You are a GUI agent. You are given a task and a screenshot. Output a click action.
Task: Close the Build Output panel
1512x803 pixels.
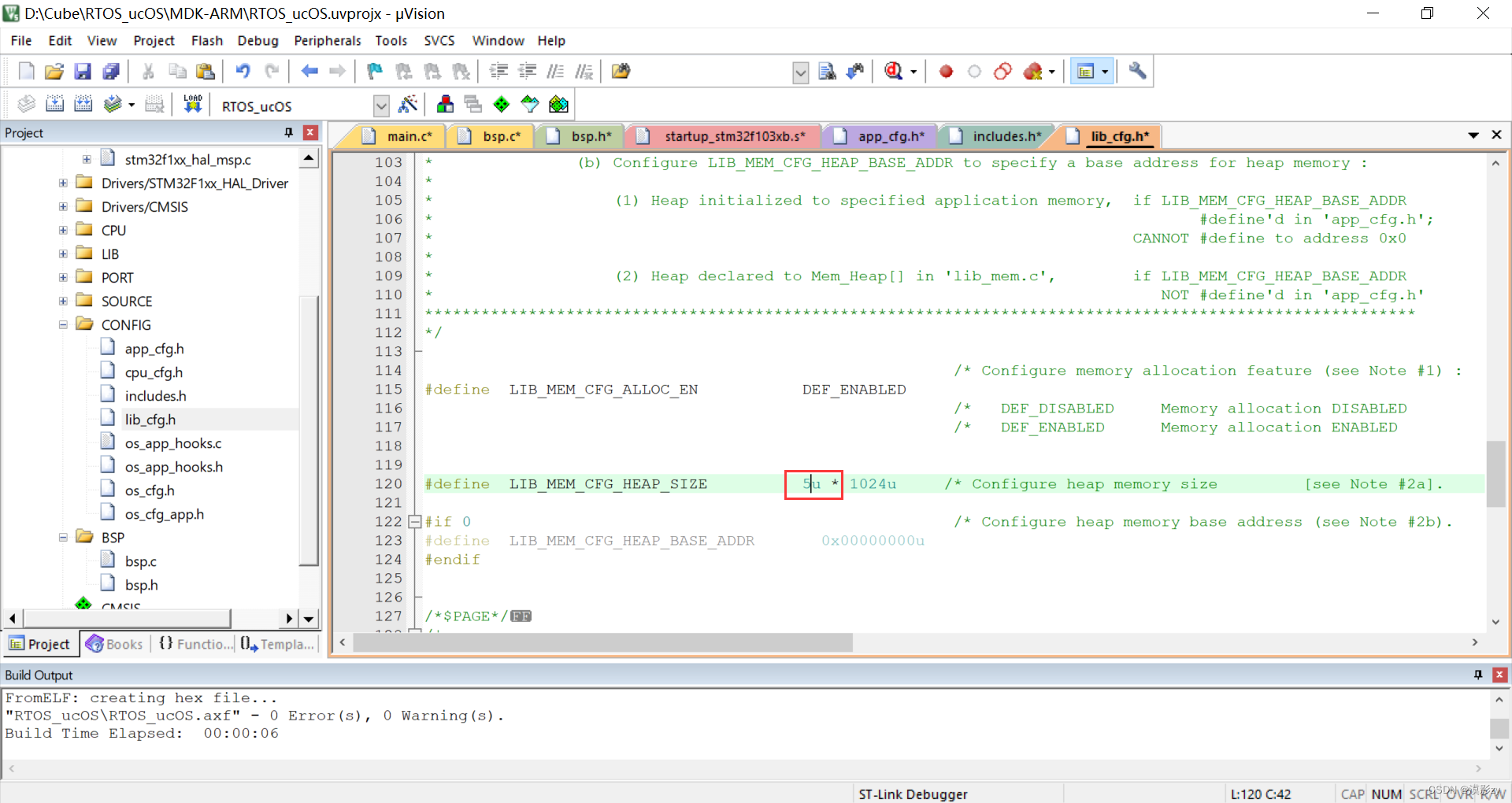1499,675
